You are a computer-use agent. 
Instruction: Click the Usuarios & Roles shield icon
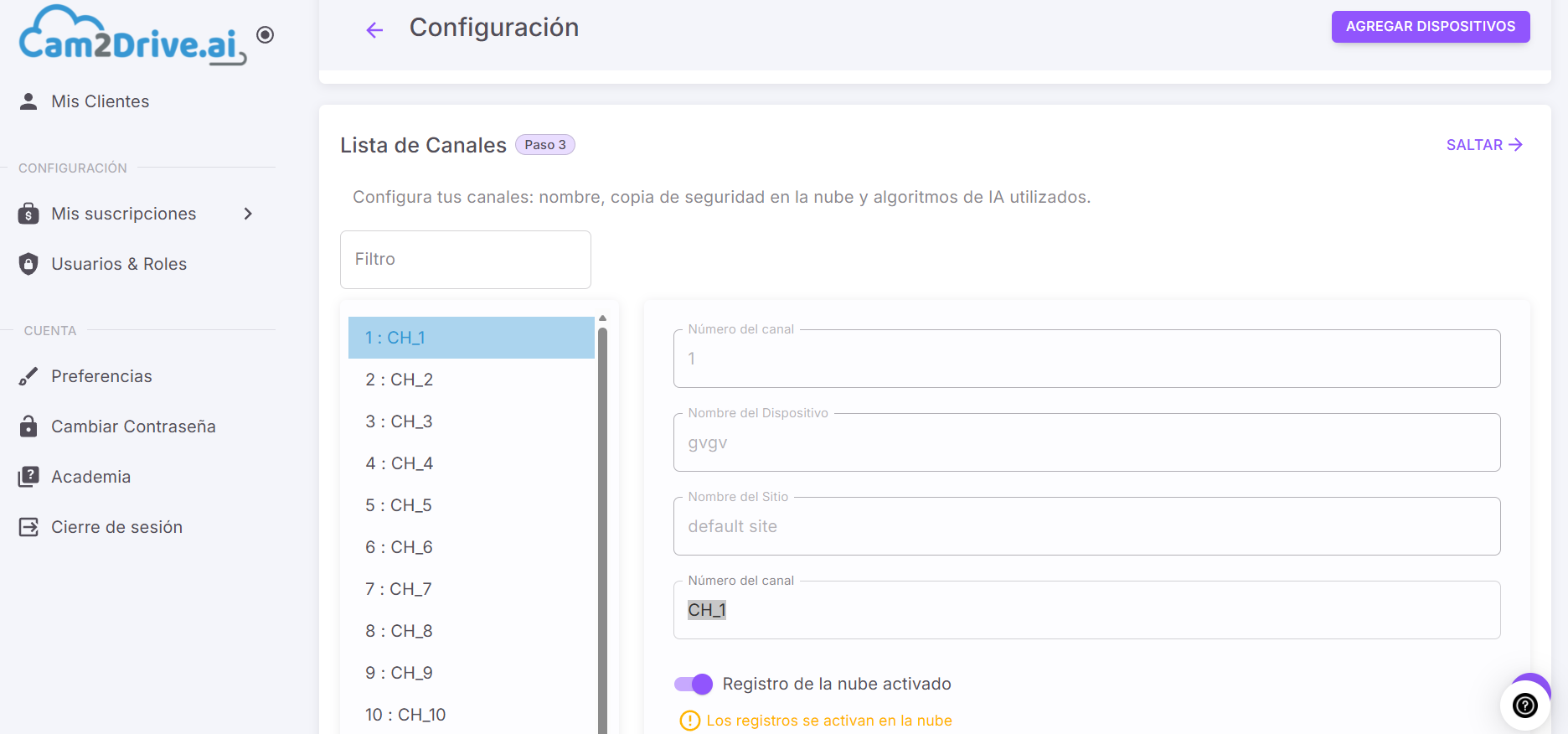coord(28,264)
